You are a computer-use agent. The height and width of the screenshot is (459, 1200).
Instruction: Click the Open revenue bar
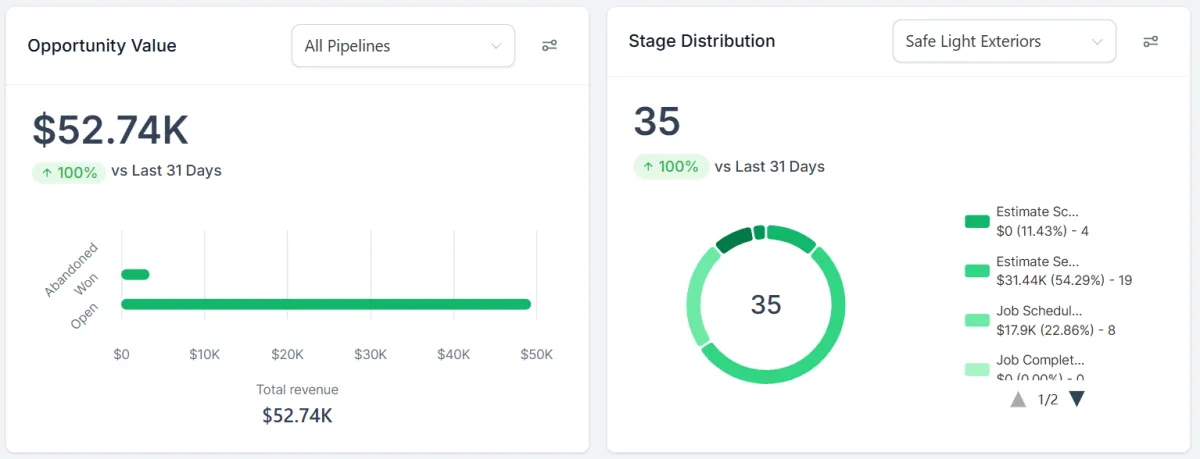point(326,304)
